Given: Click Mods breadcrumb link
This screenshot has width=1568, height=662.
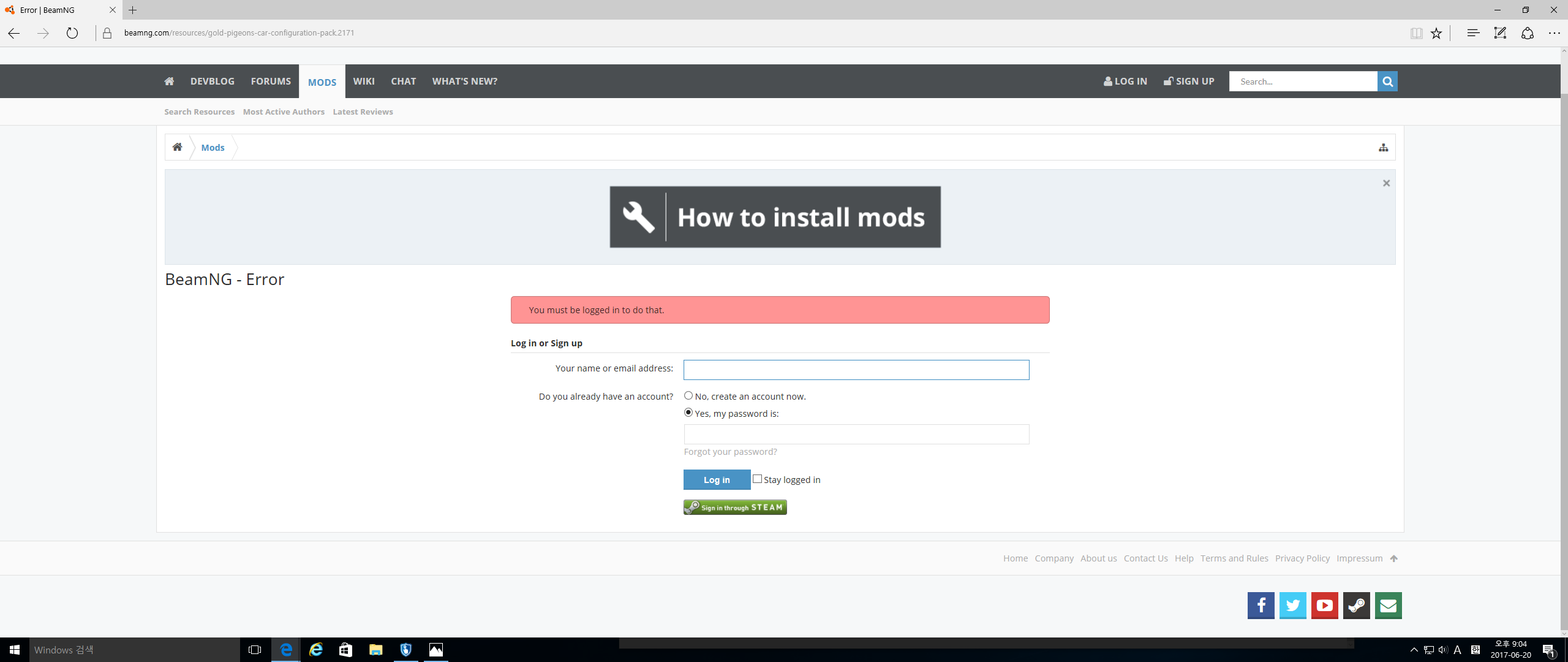Looking at the screenshot, I should 213,148.
